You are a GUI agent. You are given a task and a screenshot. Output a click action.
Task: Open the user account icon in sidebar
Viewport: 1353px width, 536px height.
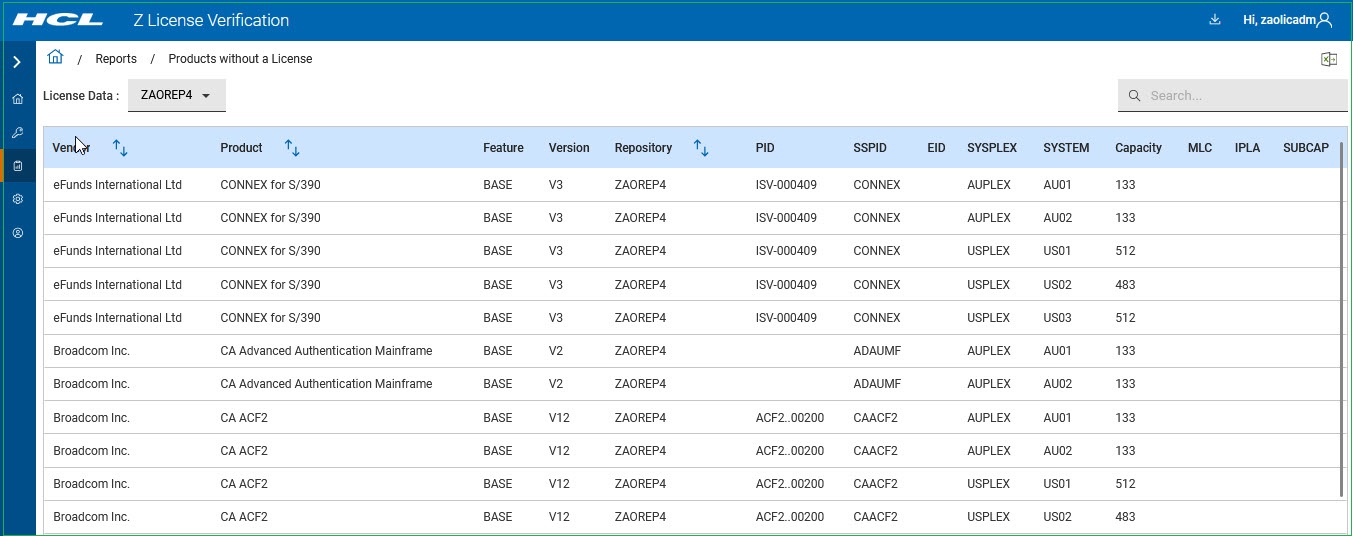coord(17,233)
